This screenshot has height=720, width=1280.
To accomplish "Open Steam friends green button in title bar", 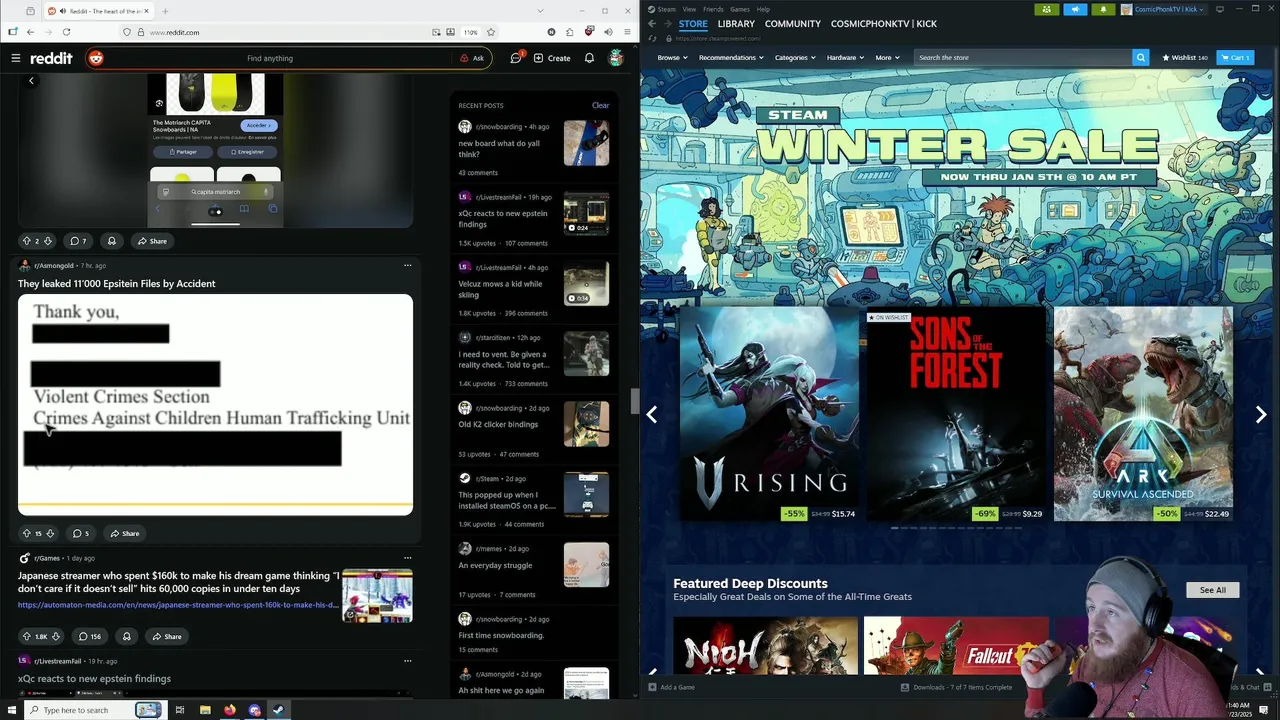I will click(1046, 9).
